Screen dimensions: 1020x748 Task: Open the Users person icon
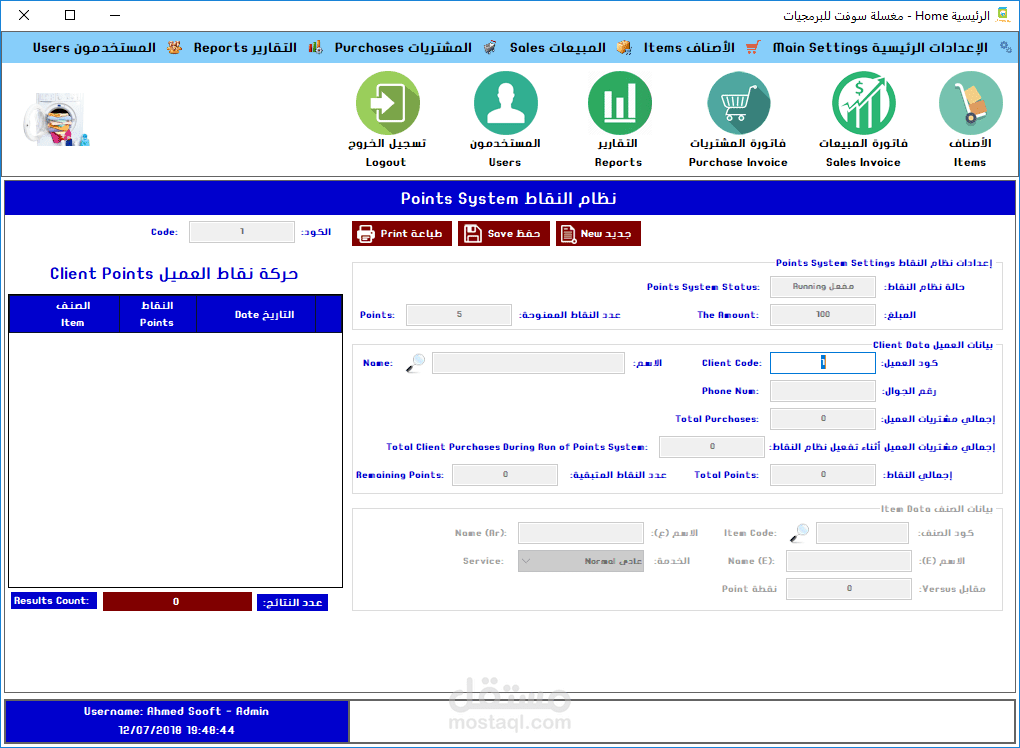tap(505, 103)
